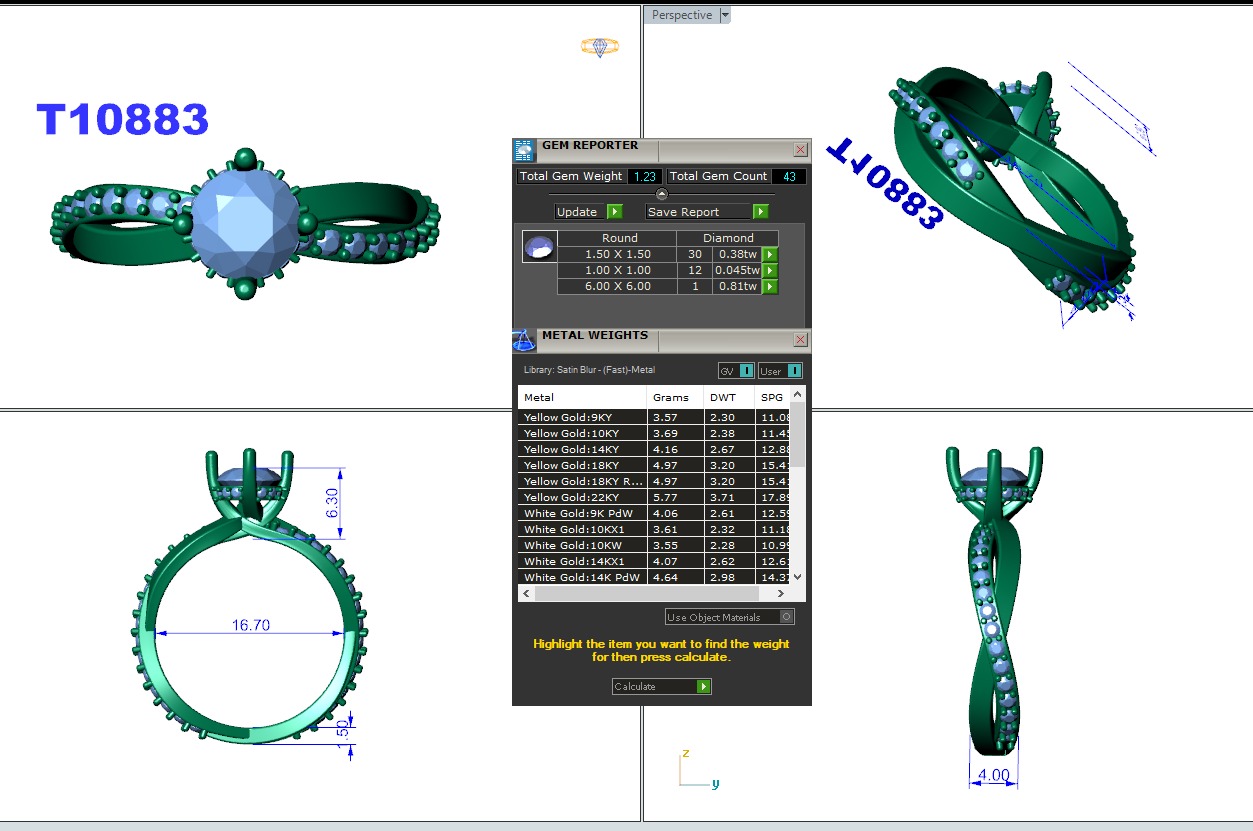
Task: Enable Use Object Materials option
Action: pyautogui.click(x=787, y=617)
